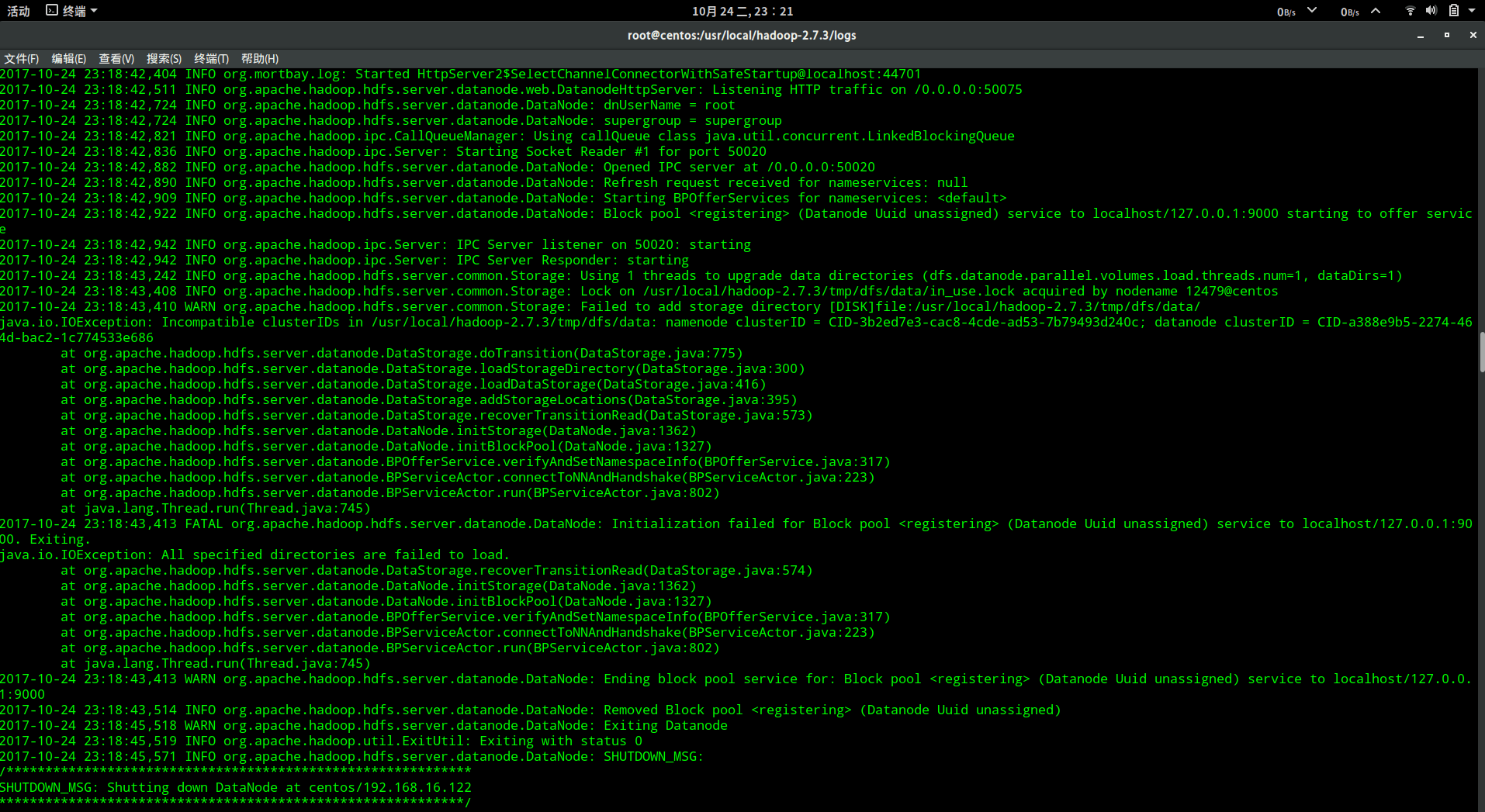Expand the download speed chevron next to 0B/s

click(1312, 10)
